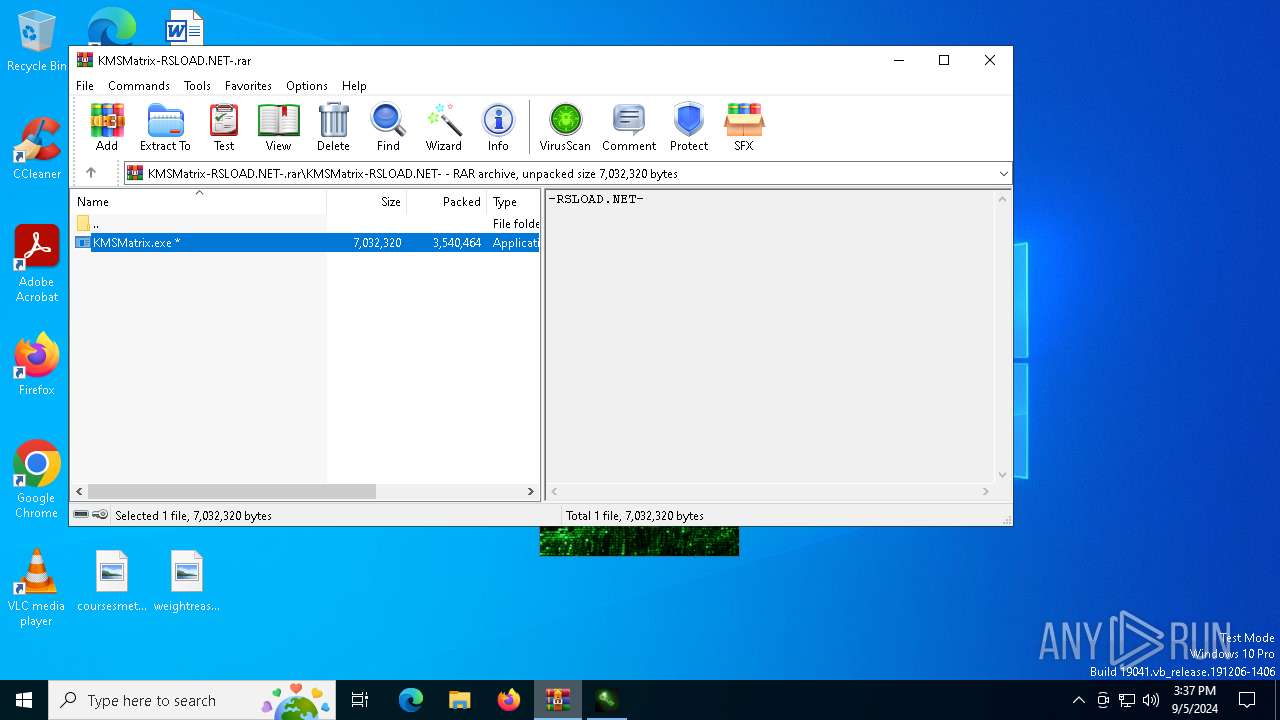Click the green matrix app taskbar icon
The image size is (1280, 720).
tap(606, 700)
